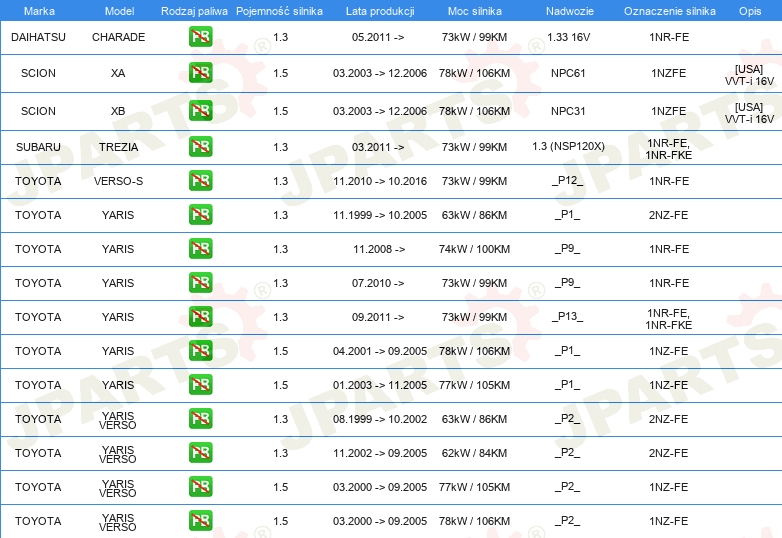Click the 07.2010 -> production date

(378, 283)
